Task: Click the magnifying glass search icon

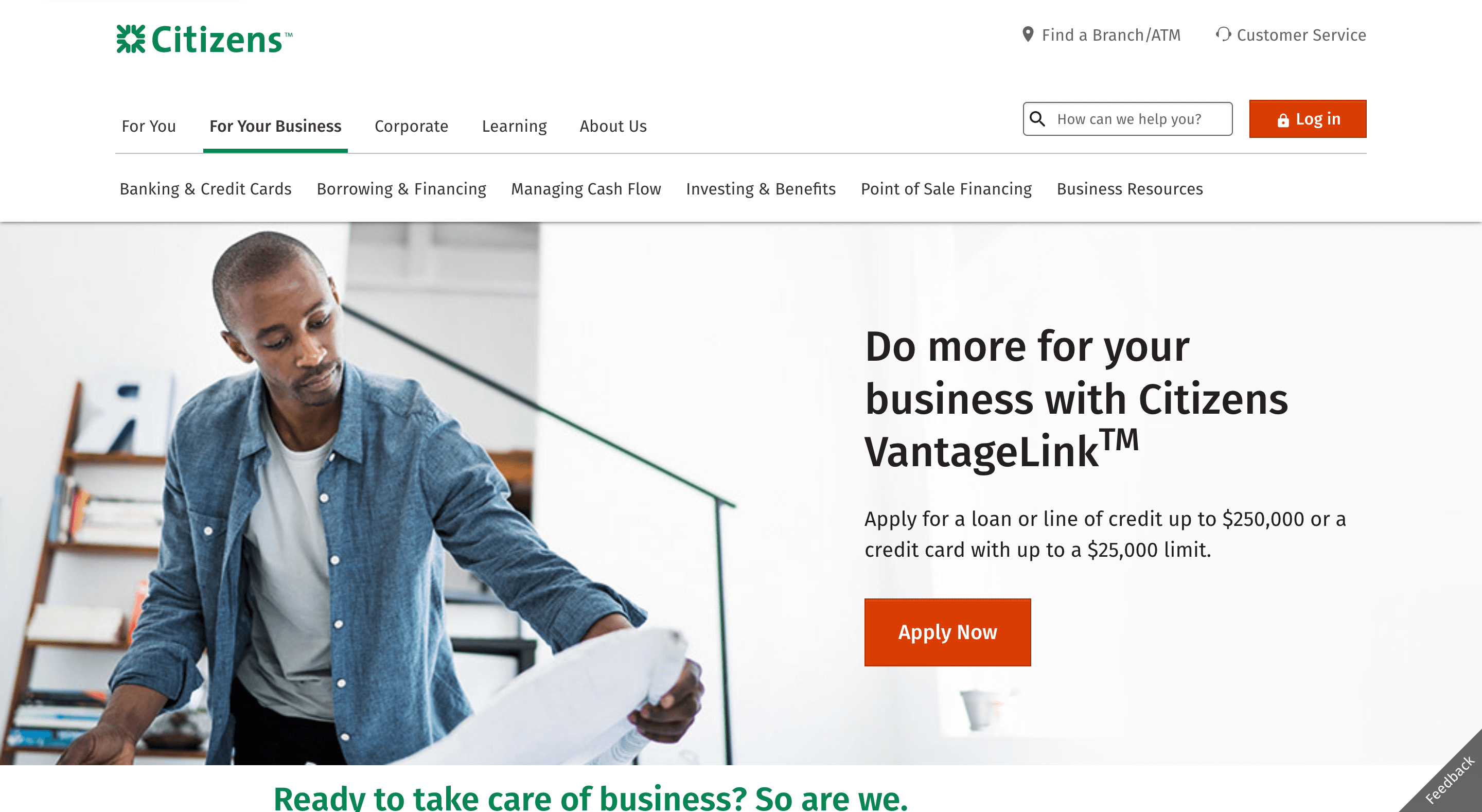Action: (x=1037, y=118)
